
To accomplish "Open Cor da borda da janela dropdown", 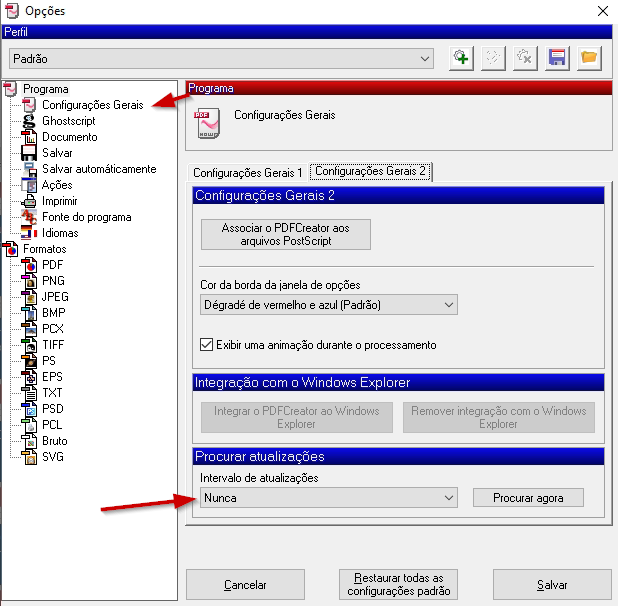I will pos(329,305).
